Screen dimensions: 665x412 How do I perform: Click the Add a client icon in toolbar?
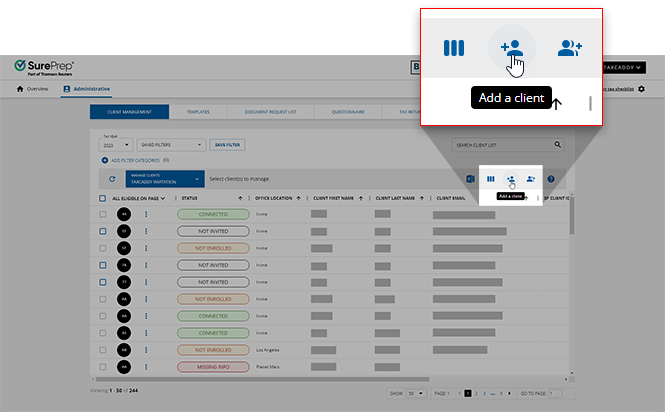[511, 179]
